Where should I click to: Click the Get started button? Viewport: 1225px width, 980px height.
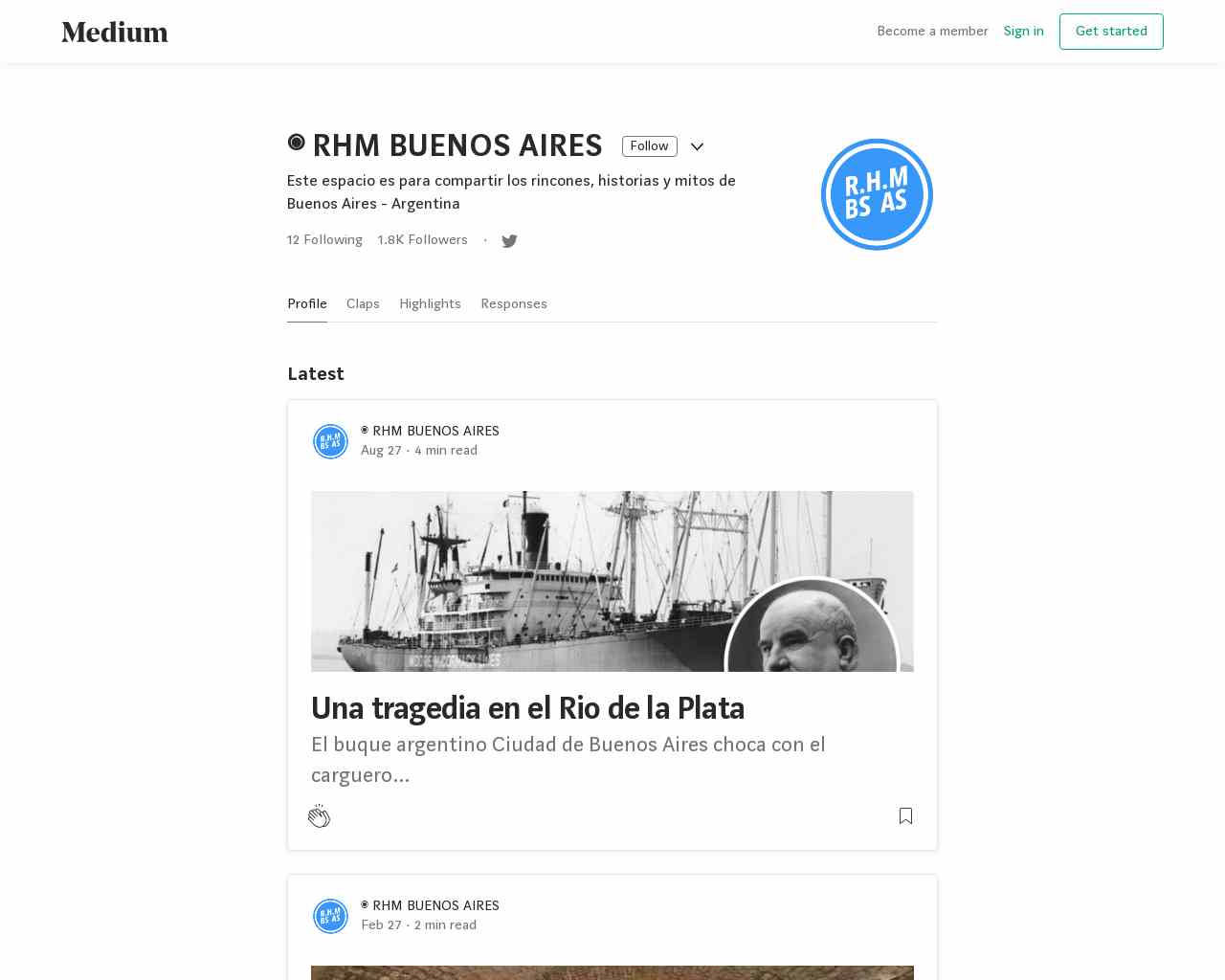coord(1111,32)
